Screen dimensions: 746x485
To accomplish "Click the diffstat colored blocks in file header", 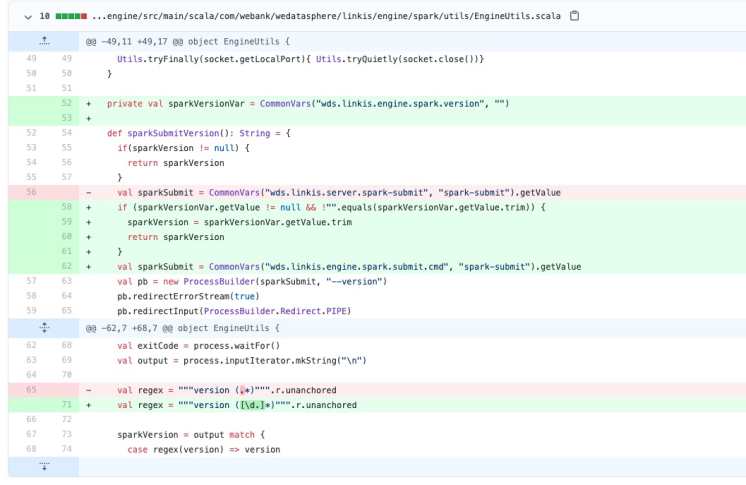I will coord(71,16).
